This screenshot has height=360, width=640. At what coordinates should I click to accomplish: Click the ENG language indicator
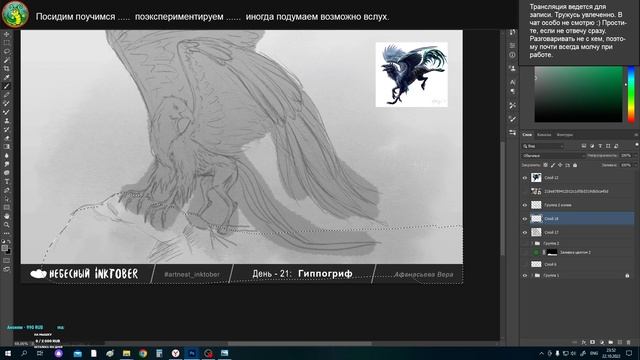tap(594, 353)
